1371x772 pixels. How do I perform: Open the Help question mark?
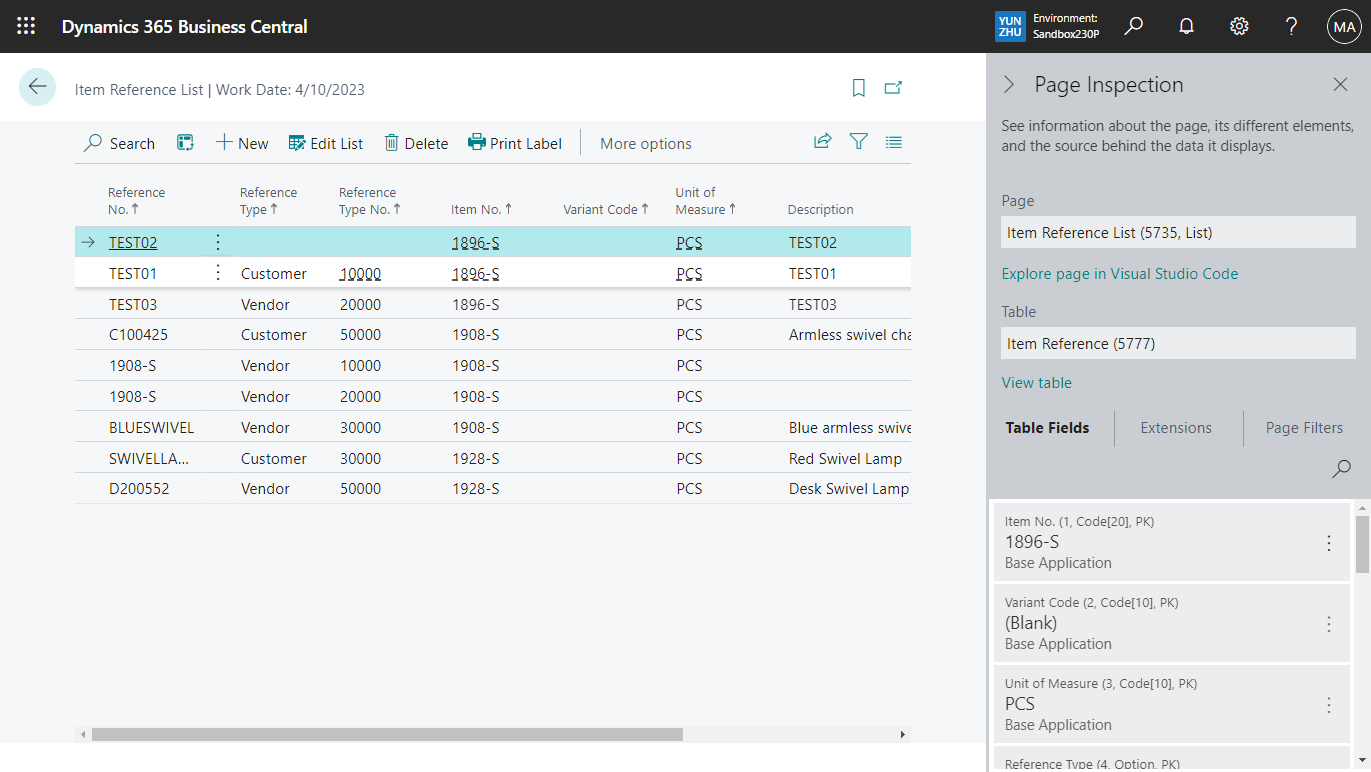(1291, 26)
